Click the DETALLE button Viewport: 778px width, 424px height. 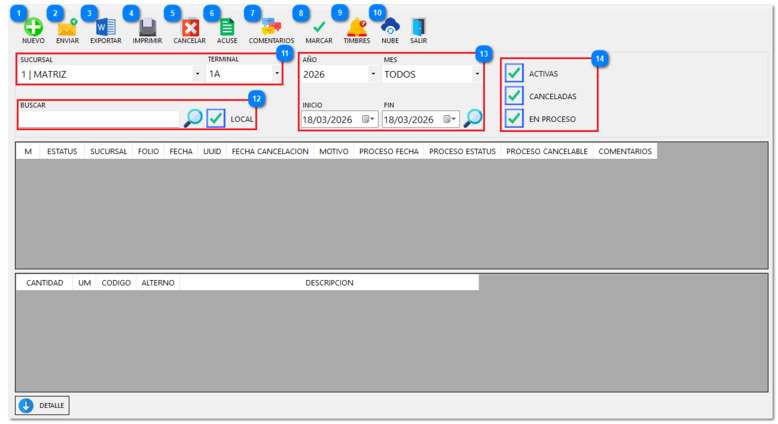pos(42,405)
